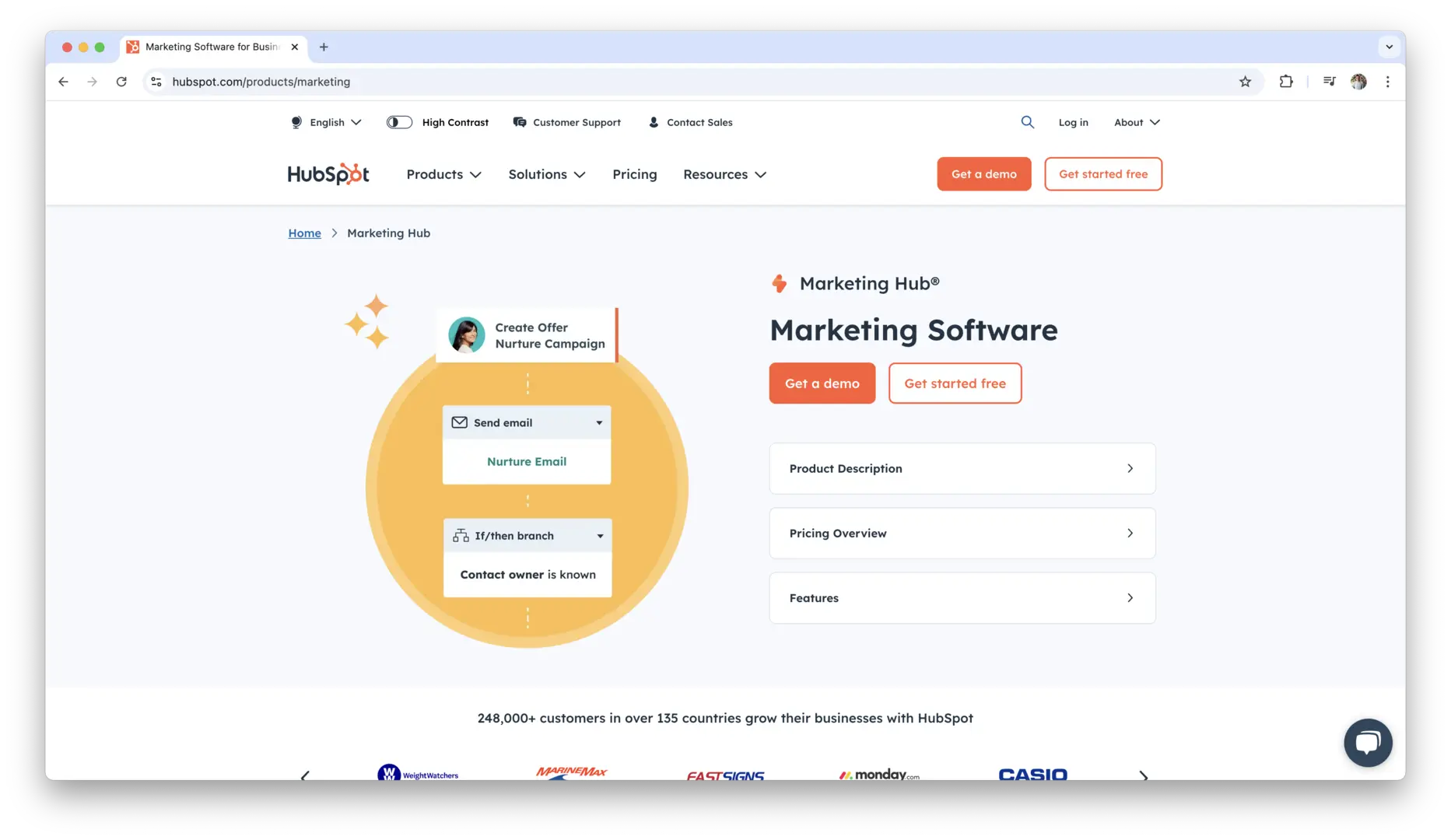Viewport: 1451px width, 840px height.
Task: Select the Marketing Software browser tab
Action: pyautogui.click(x=212, y=47)
